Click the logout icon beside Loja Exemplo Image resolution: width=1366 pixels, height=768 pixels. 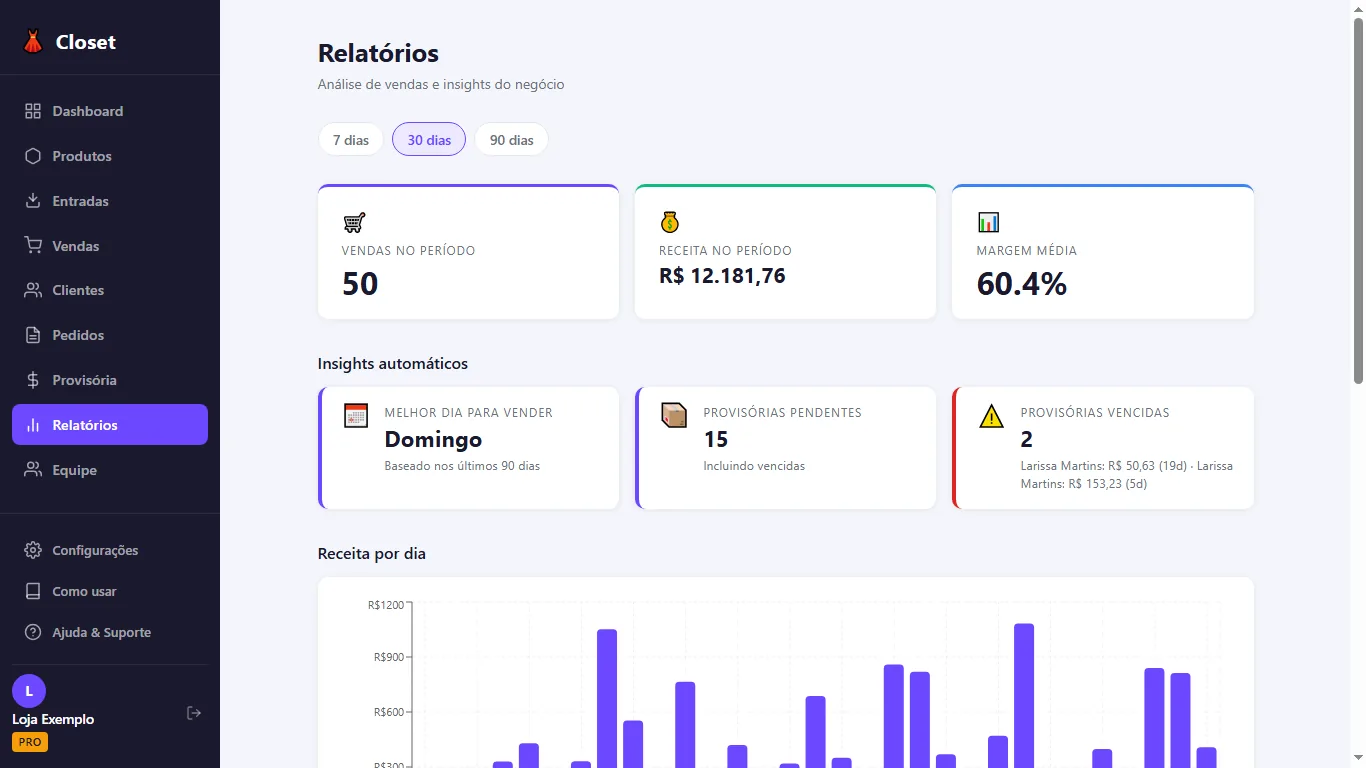tap(194, 713)
